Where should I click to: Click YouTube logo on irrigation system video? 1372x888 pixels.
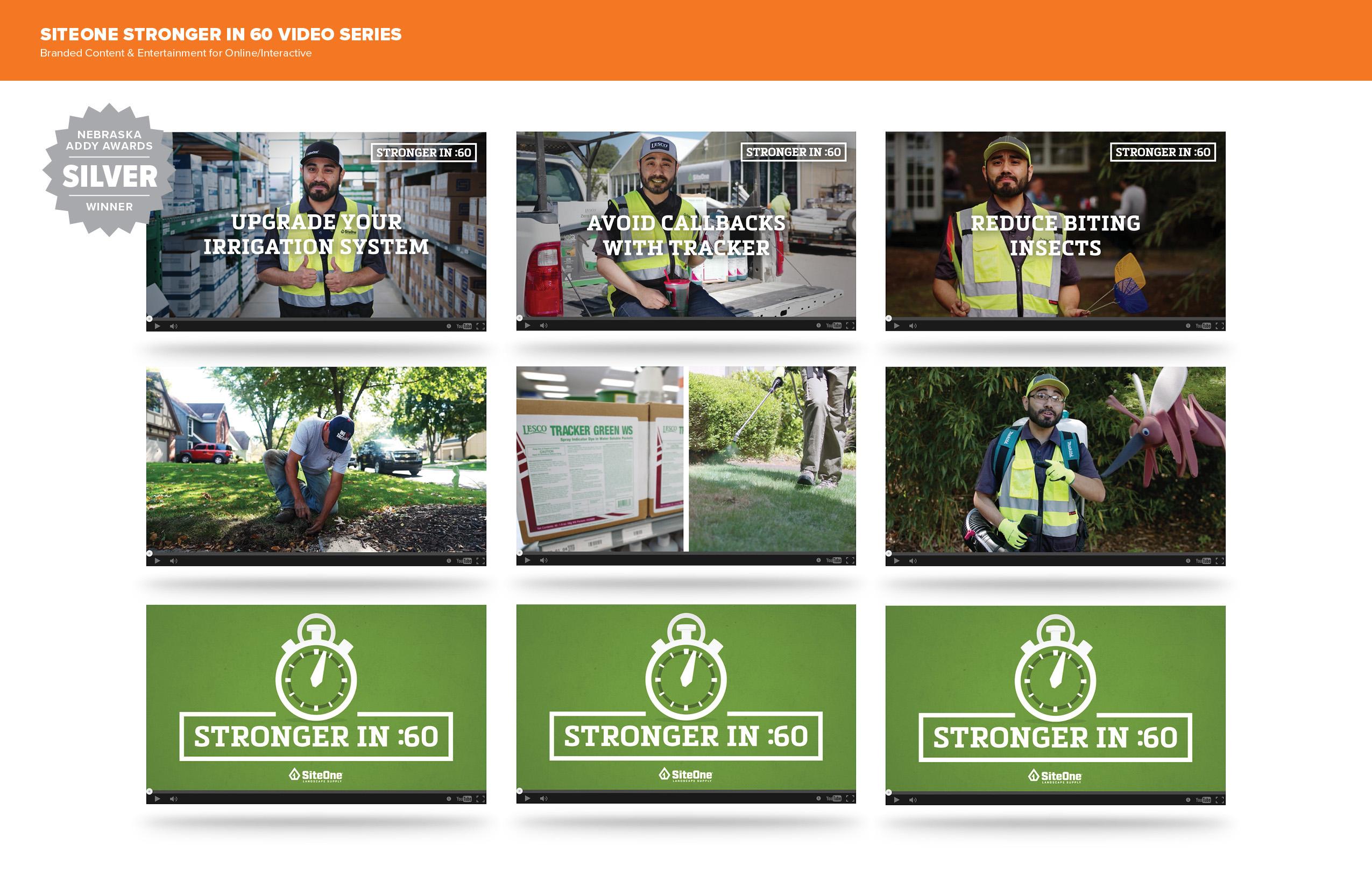point(464,326)
